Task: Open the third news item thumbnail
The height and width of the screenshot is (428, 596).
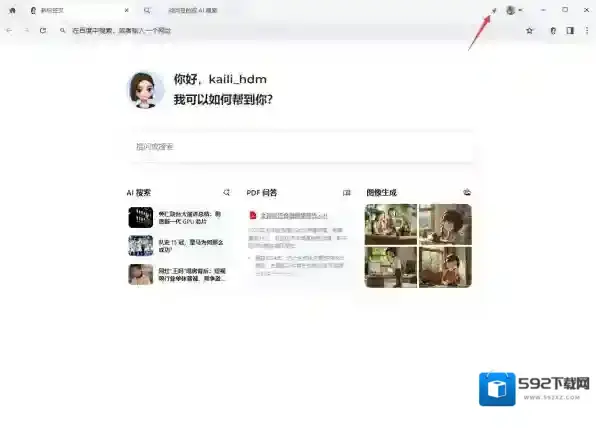Action: point(141,274)
